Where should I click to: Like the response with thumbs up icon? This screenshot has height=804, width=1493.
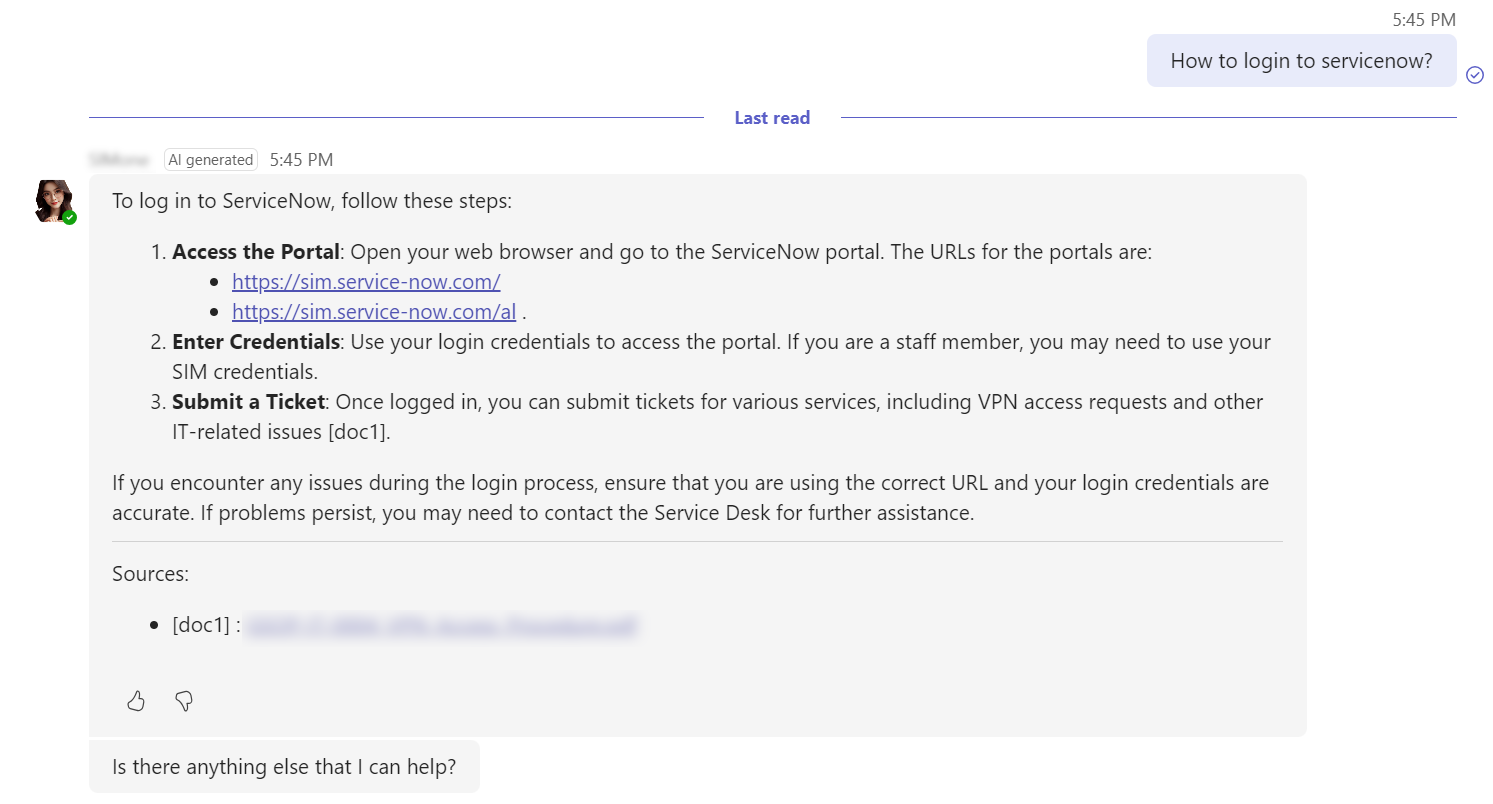pos(136,701)
